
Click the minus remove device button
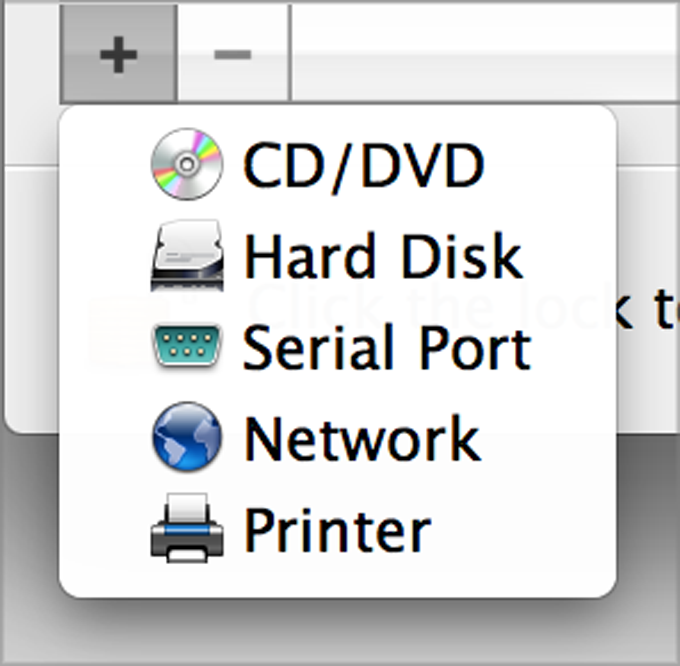click(x=232, y=55)
